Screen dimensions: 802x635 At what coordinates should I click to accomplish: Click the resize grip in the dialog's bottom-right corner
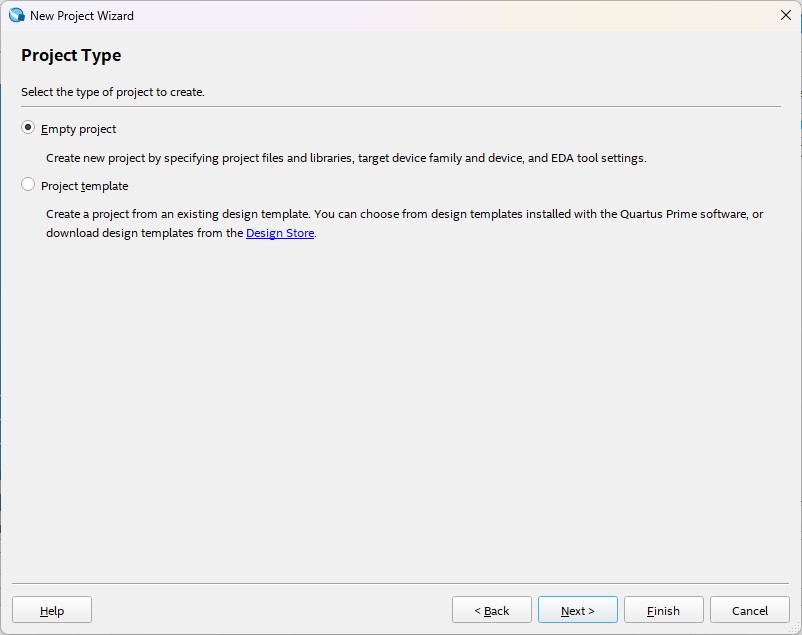coord(795,629)
